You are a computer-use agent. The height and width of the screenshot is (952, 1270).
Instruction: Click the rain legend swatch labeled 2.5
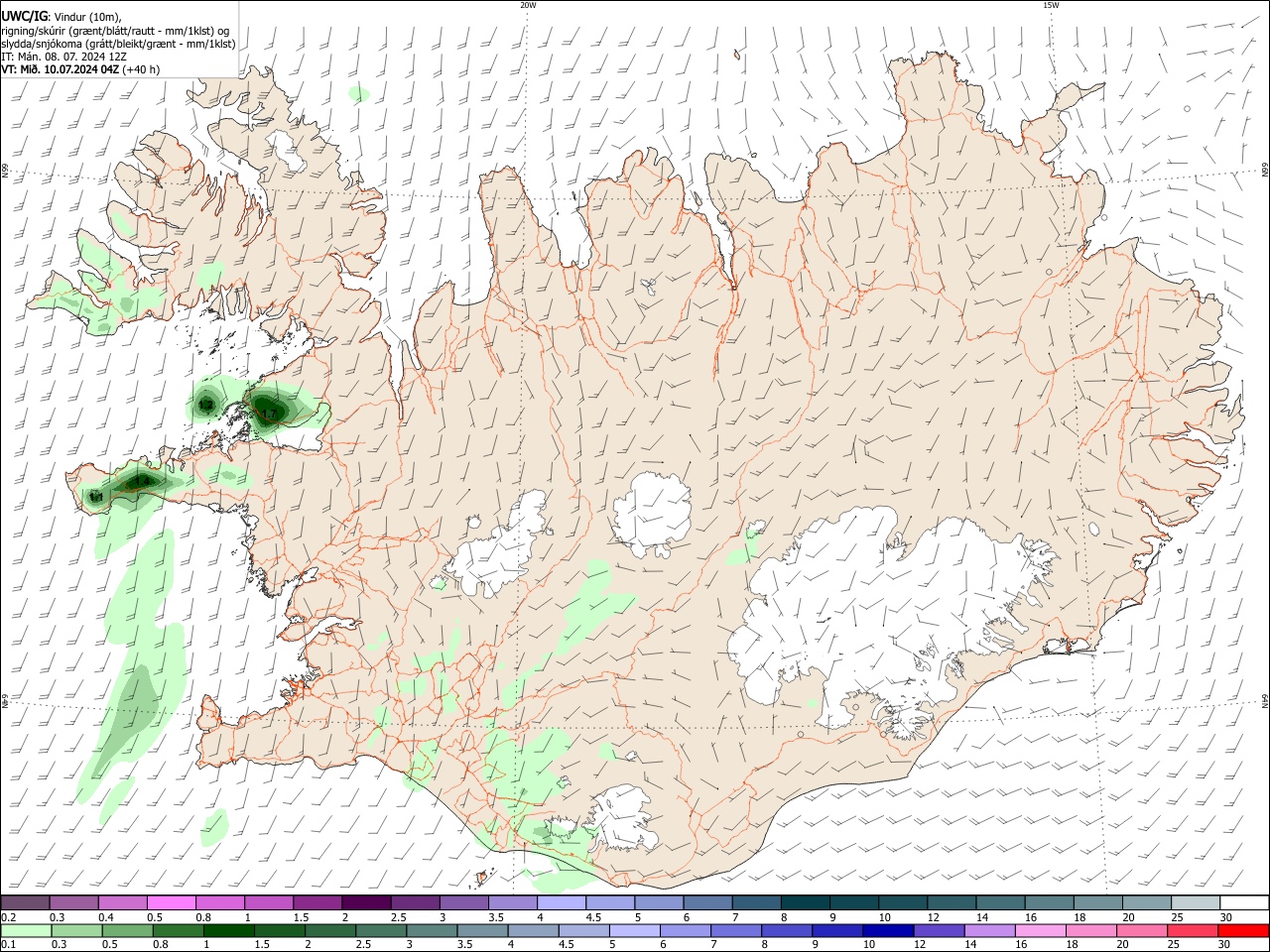point(381,930)
